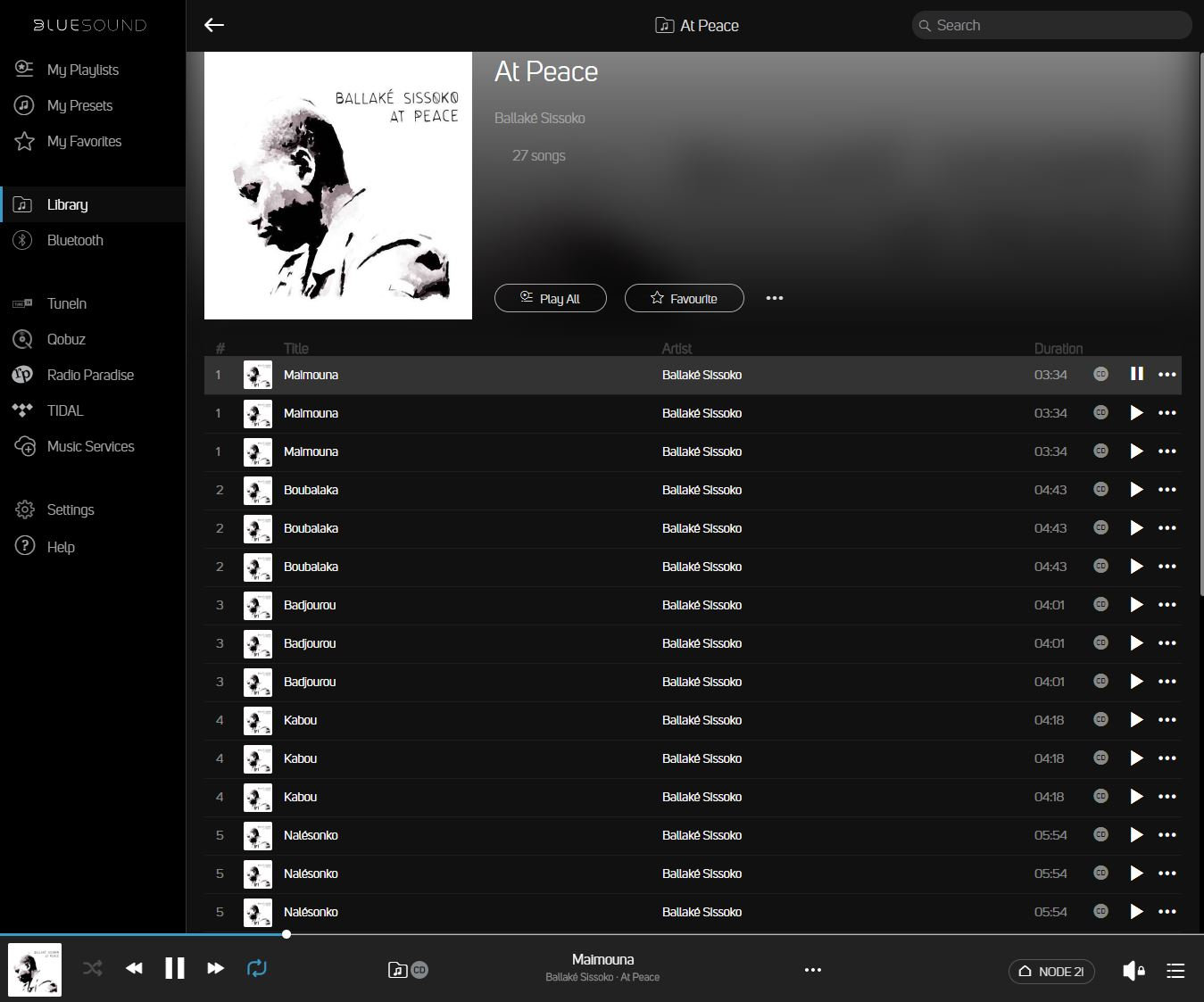
Task: Mark the album as Favourite
Action: tap(685, 298)
